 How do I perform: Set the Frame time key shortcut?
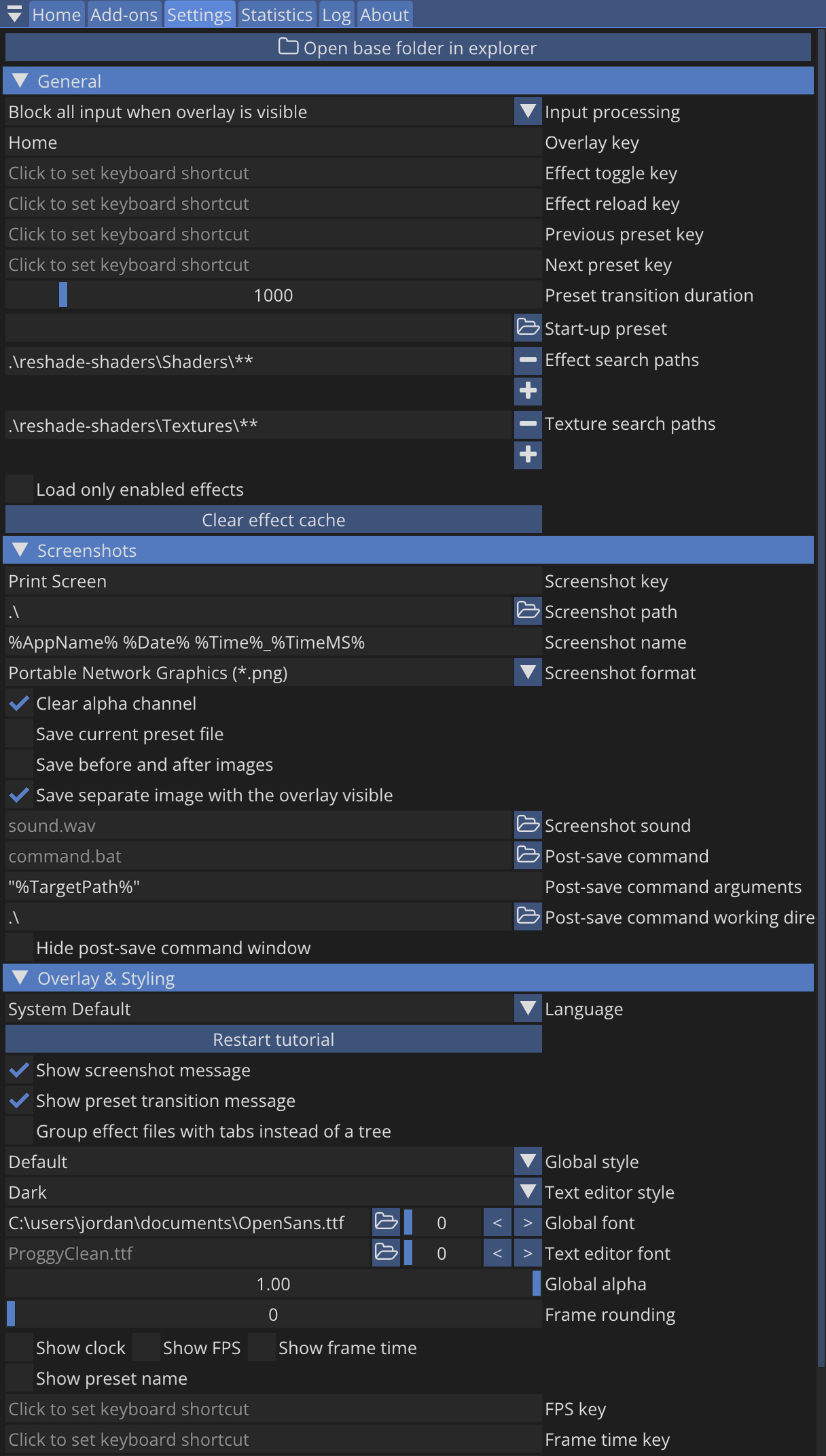click(274, 1439)
